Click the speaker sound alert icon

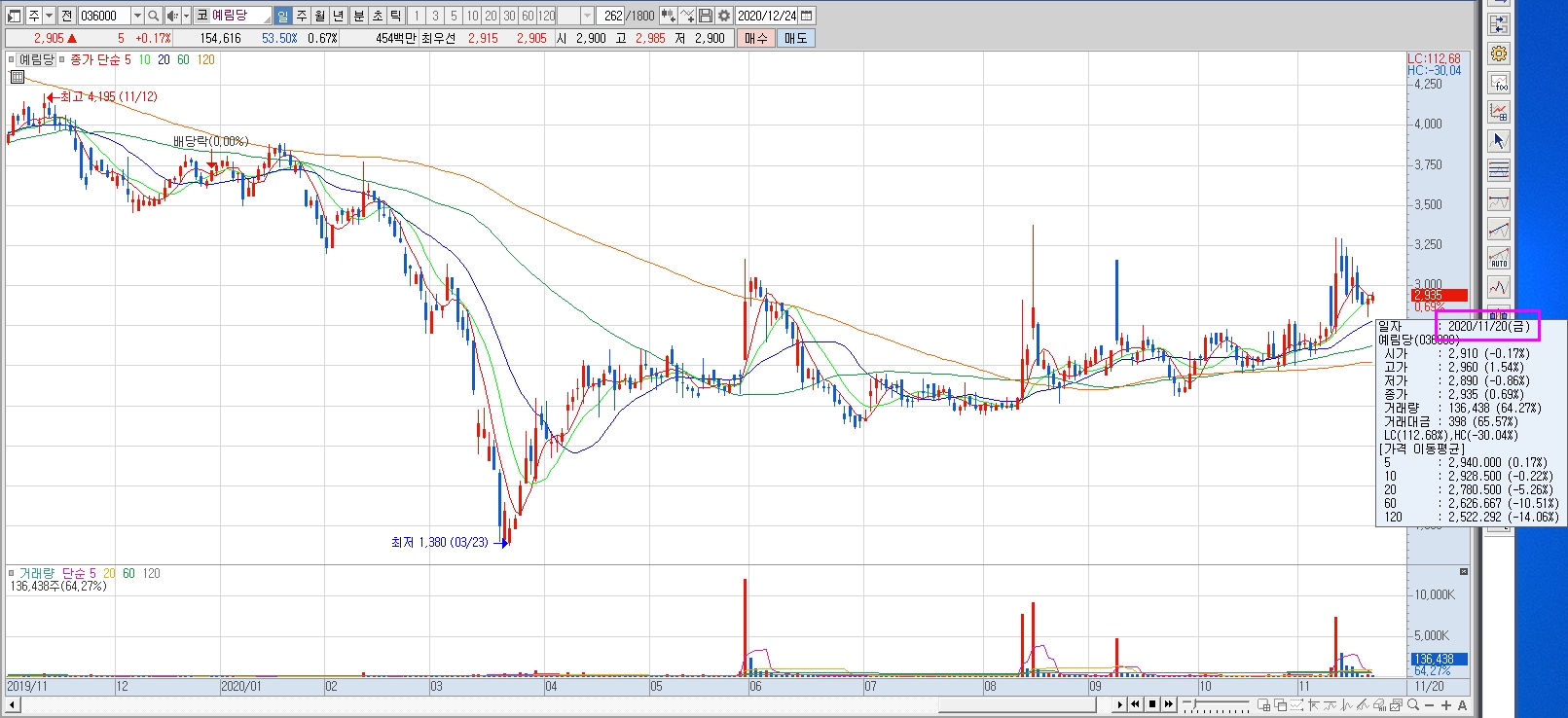tap(172, 16)
